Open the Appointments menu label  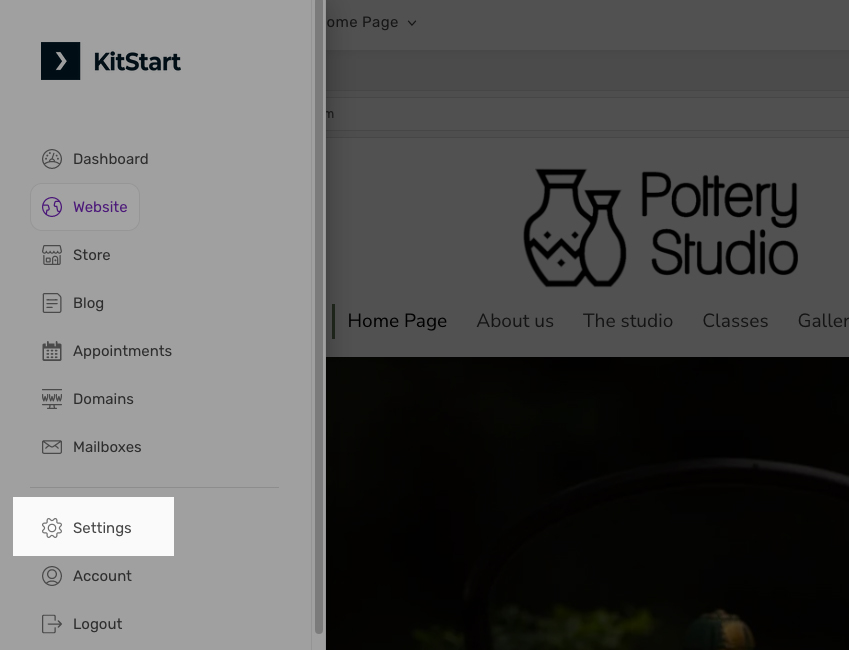pyautogui.click(x=122, y=351)
